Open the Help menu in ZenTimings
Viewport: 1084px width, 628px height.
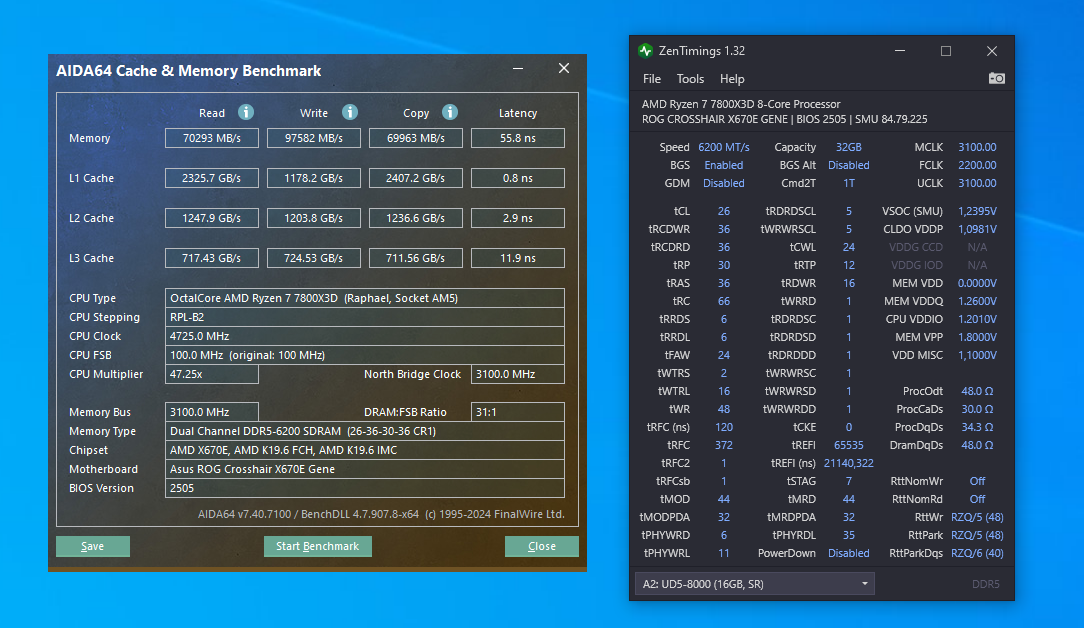coord(732,79)
